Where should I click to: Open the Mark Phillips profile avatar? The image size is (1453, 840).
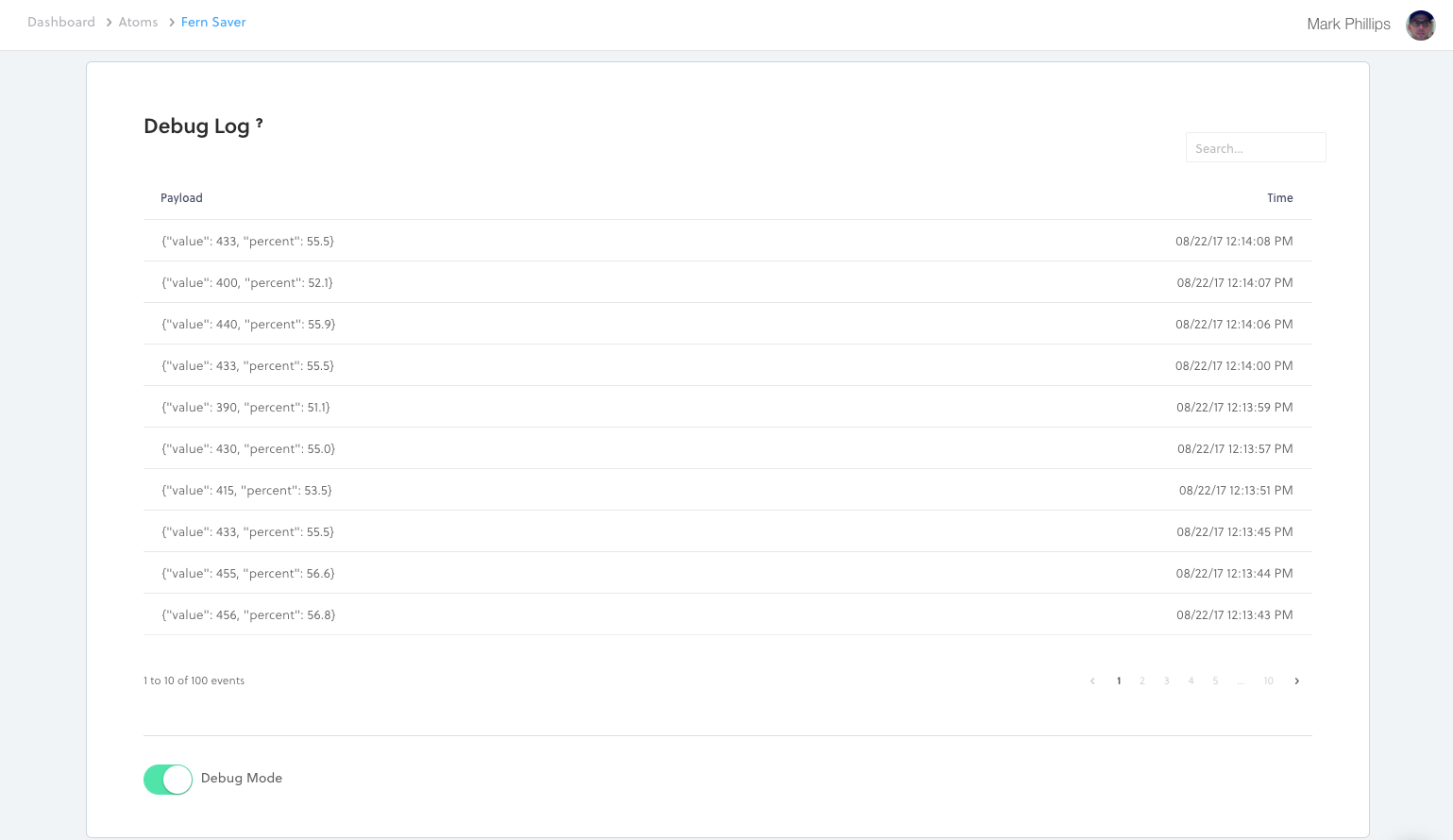1420,25
